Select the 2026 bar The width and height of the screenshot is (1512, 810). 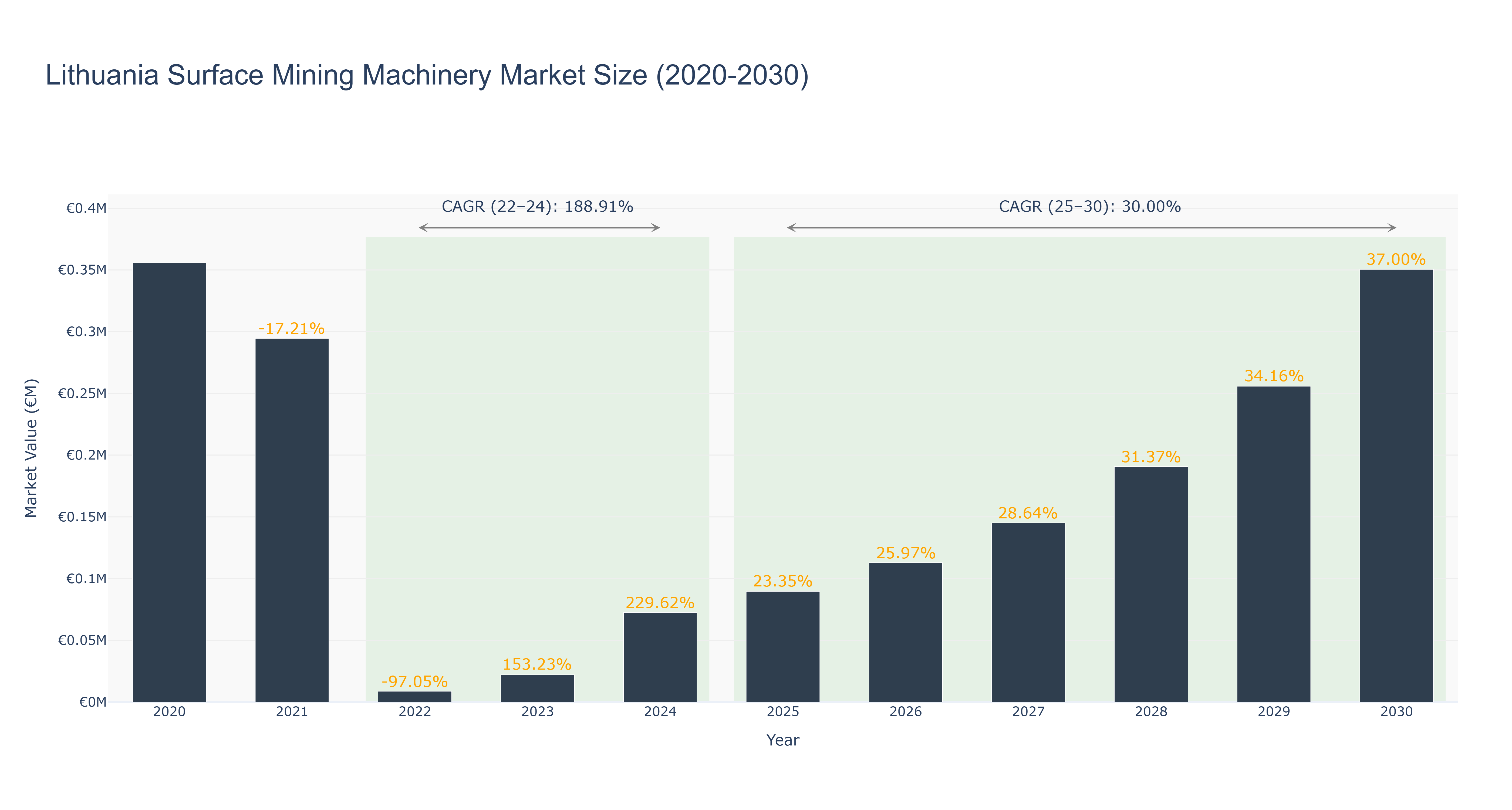click(906, 633)
